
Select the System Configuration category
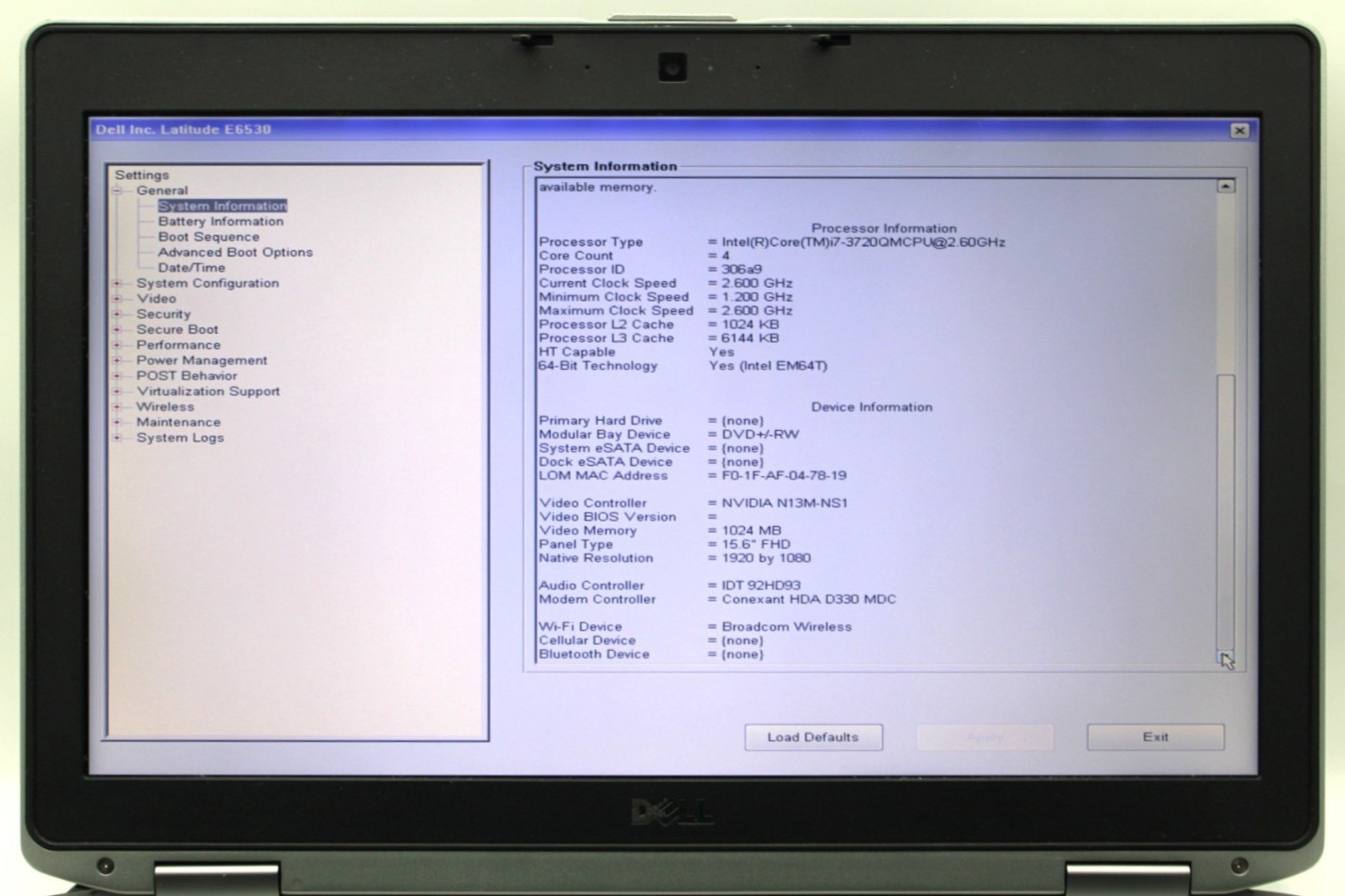(x=208, y=283)
